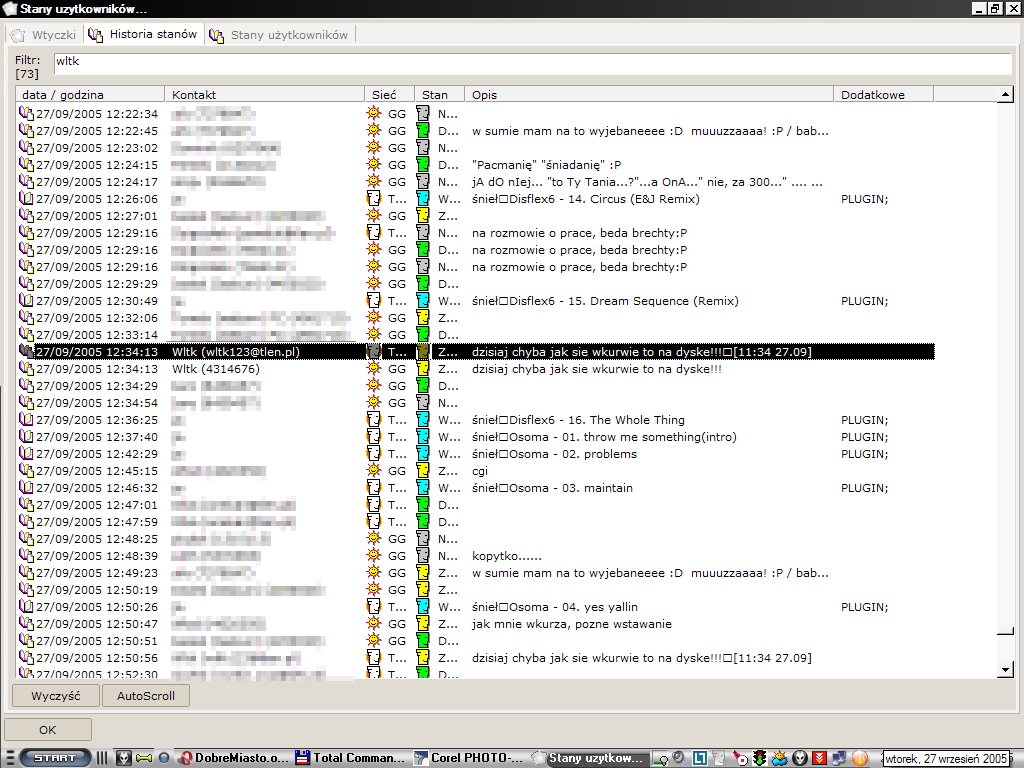Switch to Total Commander in the taskbar
This screenshot has width=1024, height=768.
pos(346,758)
